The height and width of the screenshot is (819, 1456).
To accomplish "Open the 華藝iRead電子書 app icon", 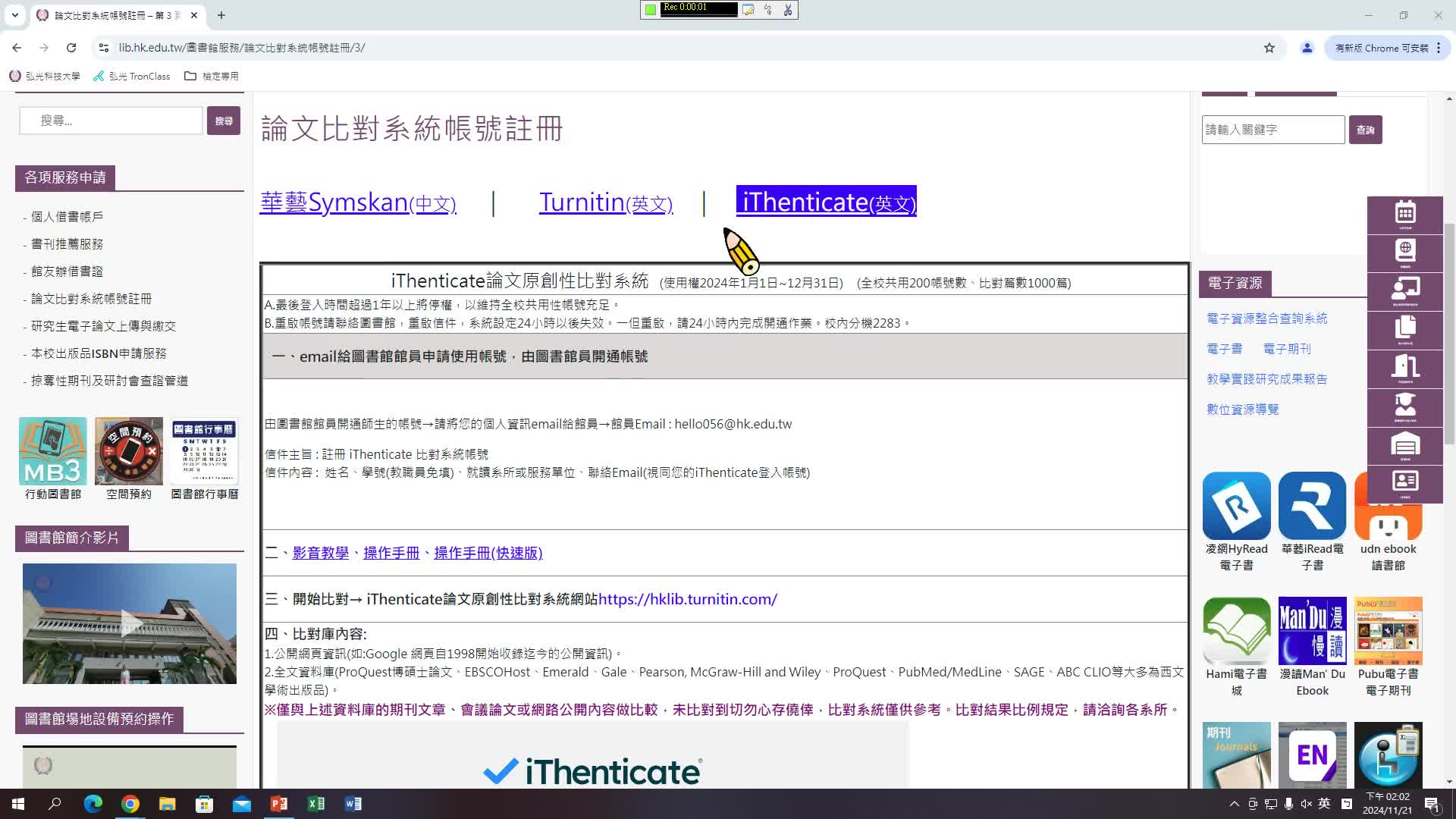I will pos(1312,506).
